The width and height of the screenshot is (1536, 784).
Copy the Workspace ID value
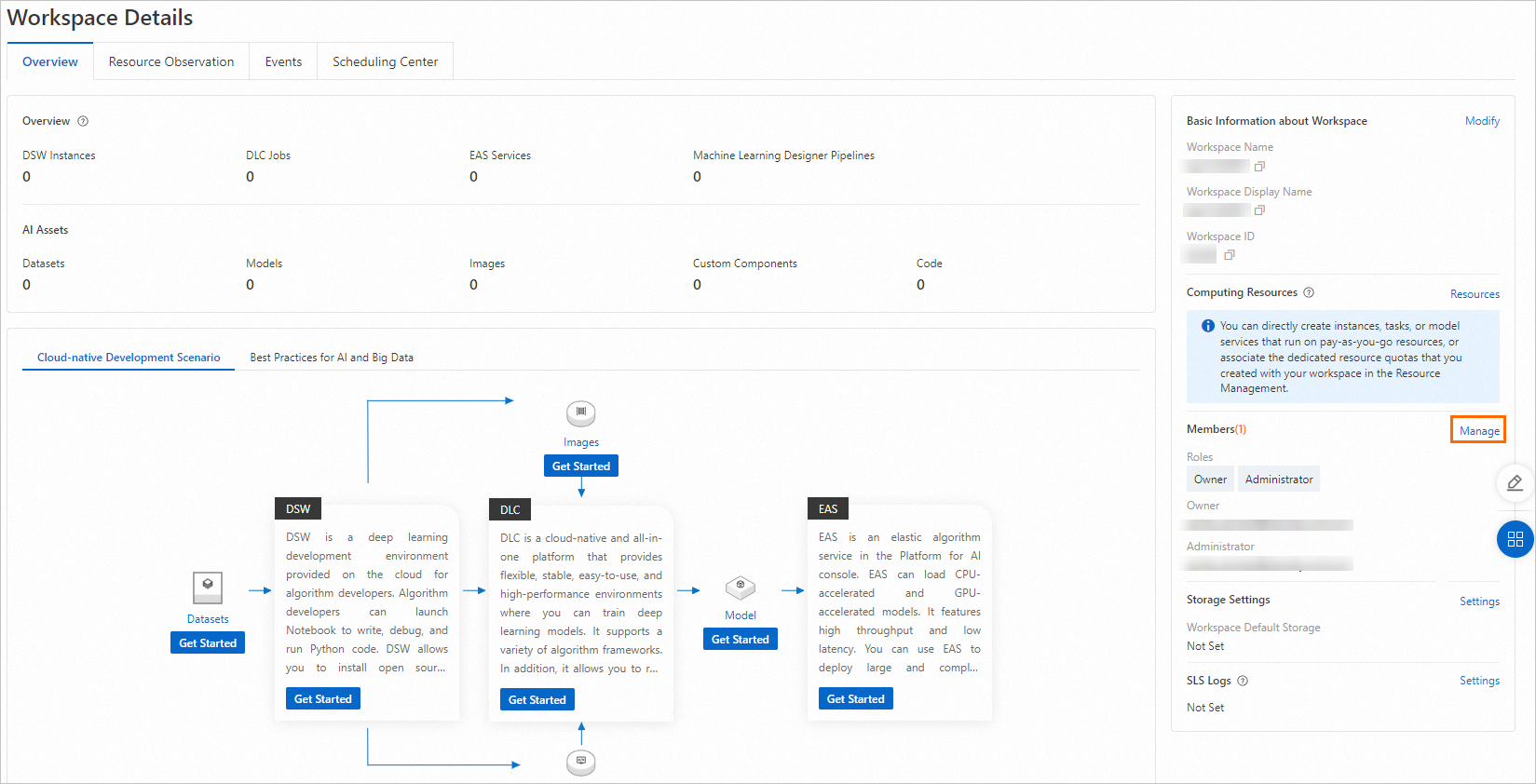click(x=1230, y=255)
